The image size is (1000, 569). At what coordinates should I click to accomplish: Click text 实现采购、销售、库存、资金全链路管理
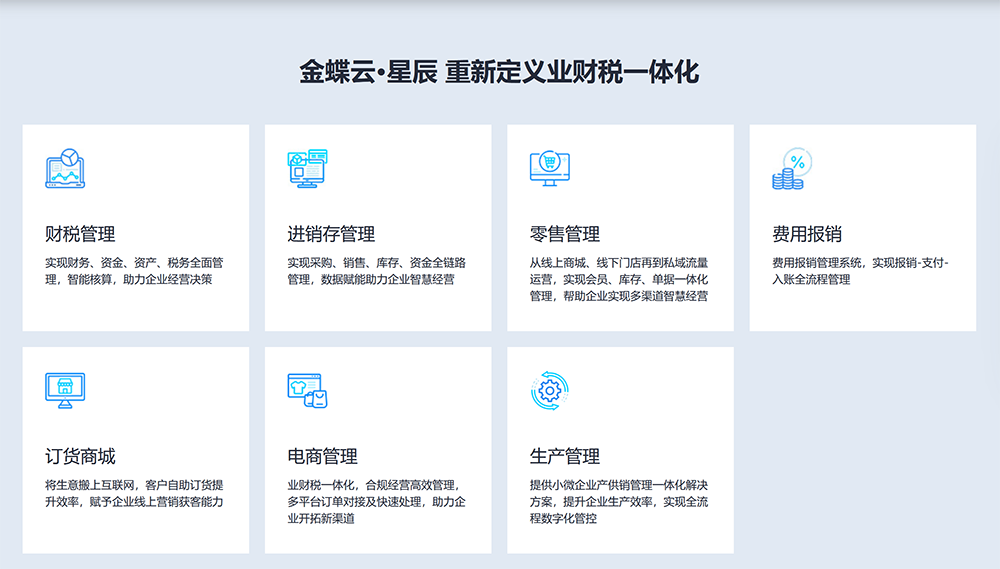376,271
